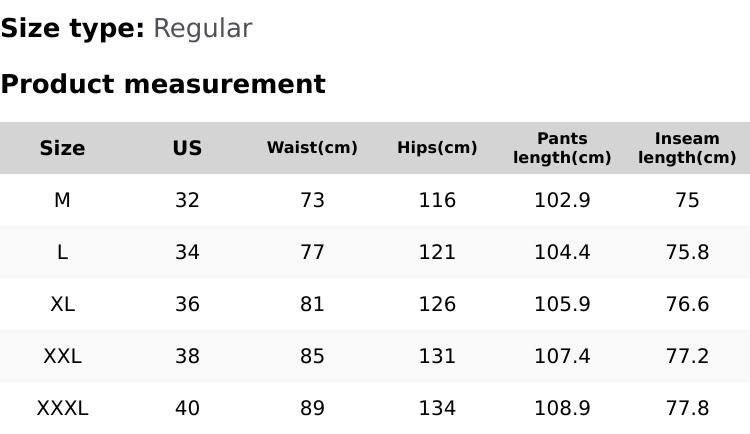
Task: Select the M size row label
Action: point(62,200)
